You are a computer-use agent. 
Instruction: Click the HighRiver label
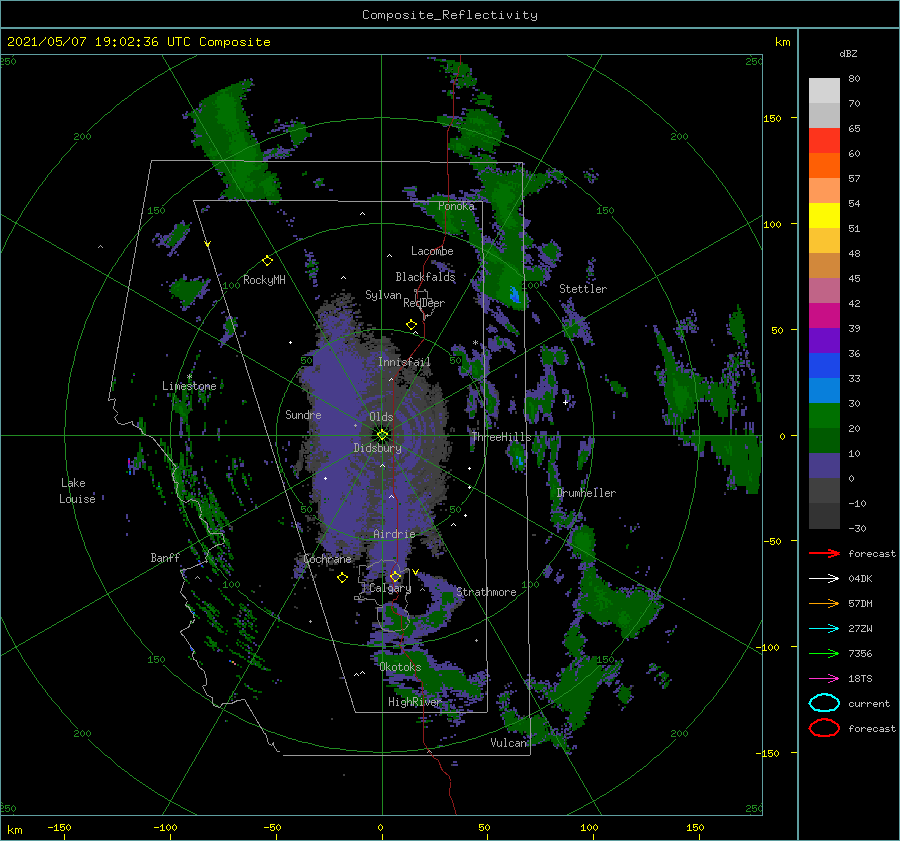coord(415,702)
